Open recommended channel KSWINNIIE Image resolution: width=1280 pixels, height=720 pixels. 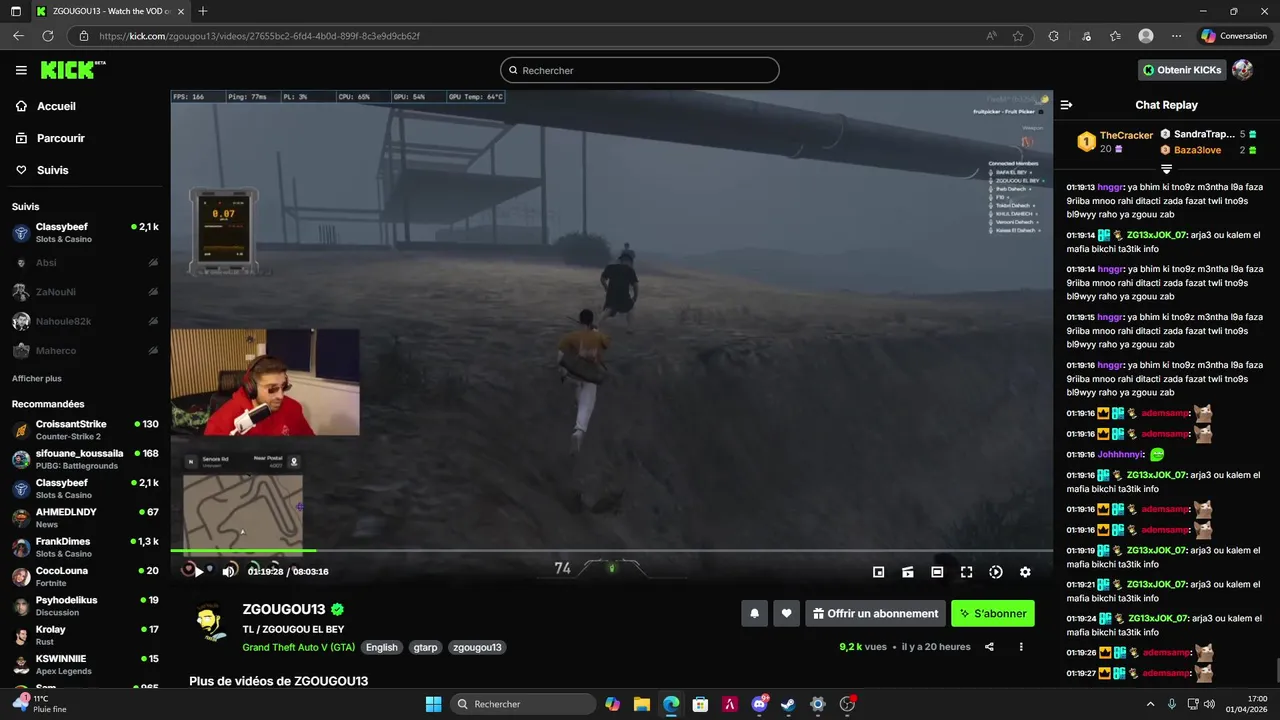point(85,664)
